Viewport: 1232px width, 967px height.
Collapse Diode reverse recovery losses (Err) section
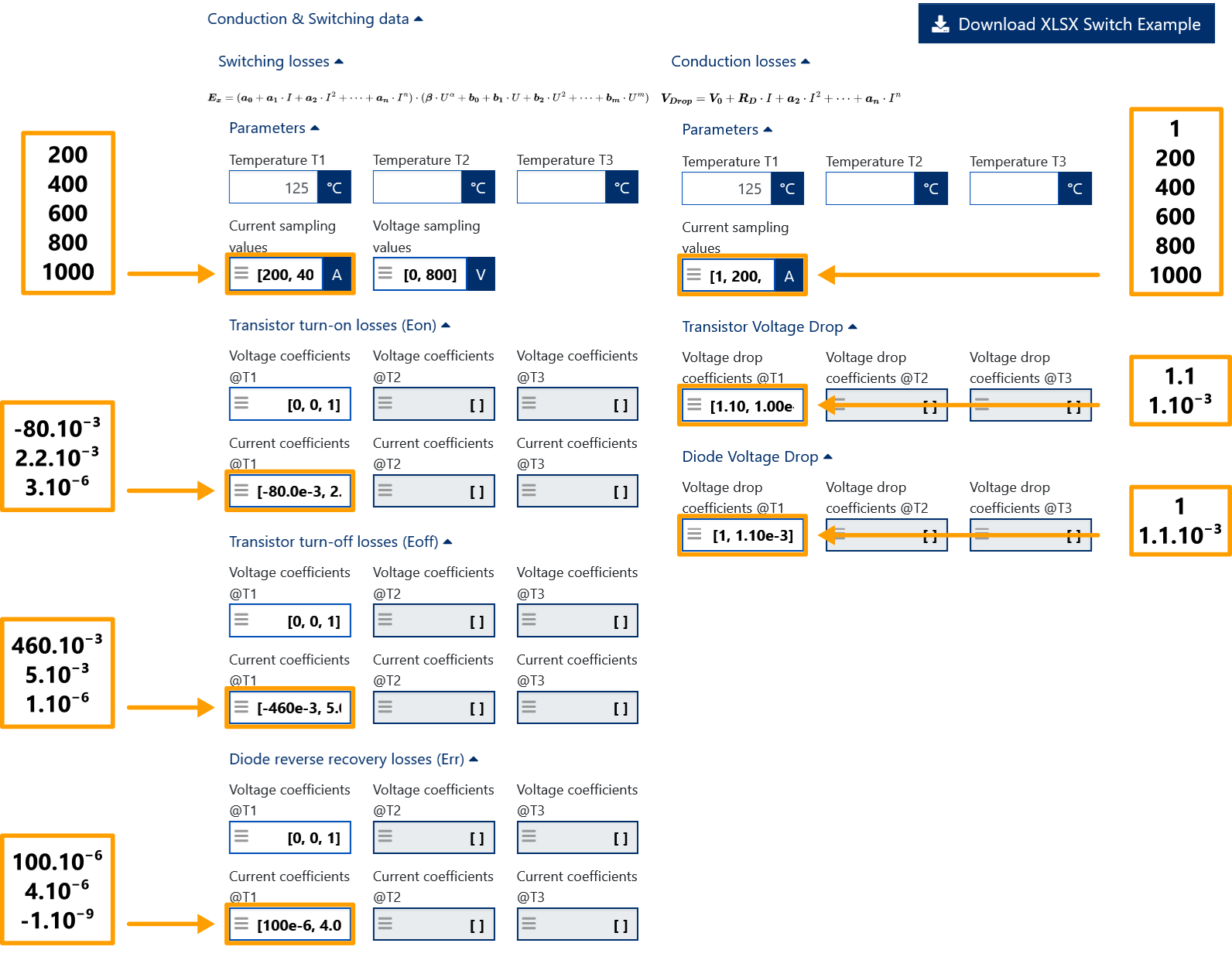[x=474, y=759]
